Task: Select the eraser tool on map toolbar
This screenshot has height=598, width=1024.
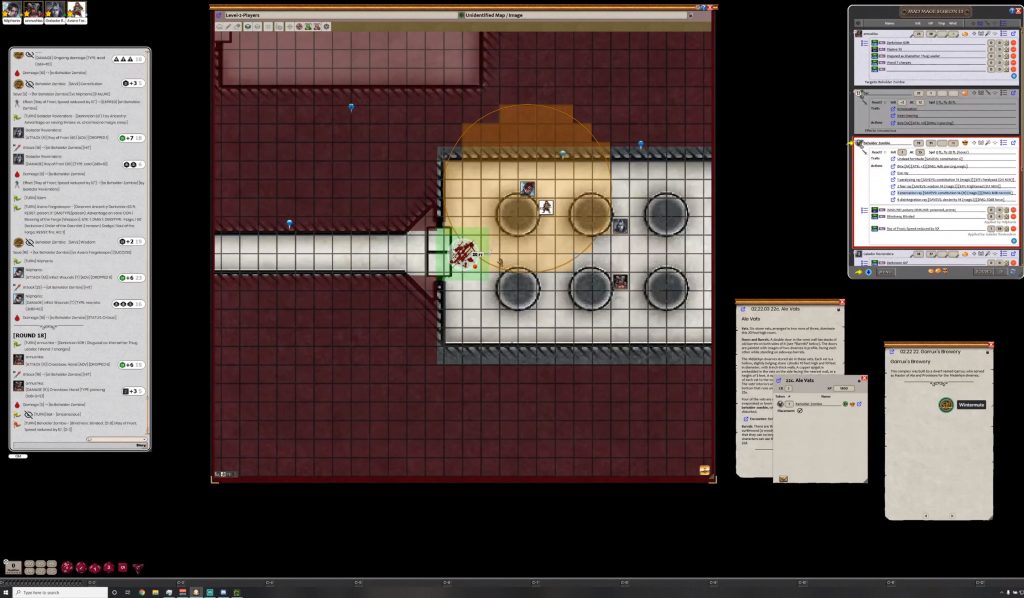Action: [x=237, y=27]
